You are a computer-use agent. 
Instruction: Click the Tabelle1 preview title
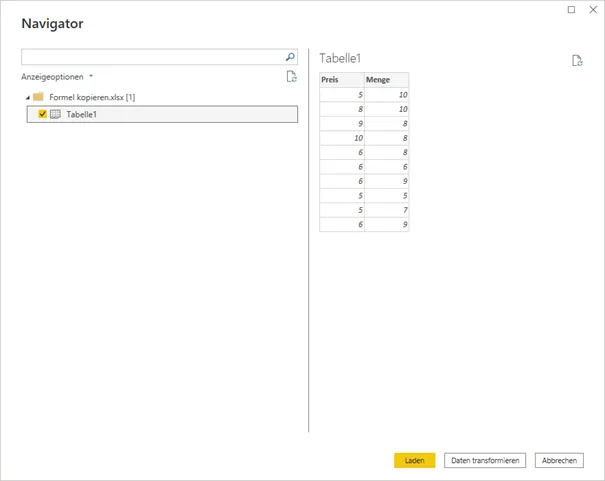(340, 58)
